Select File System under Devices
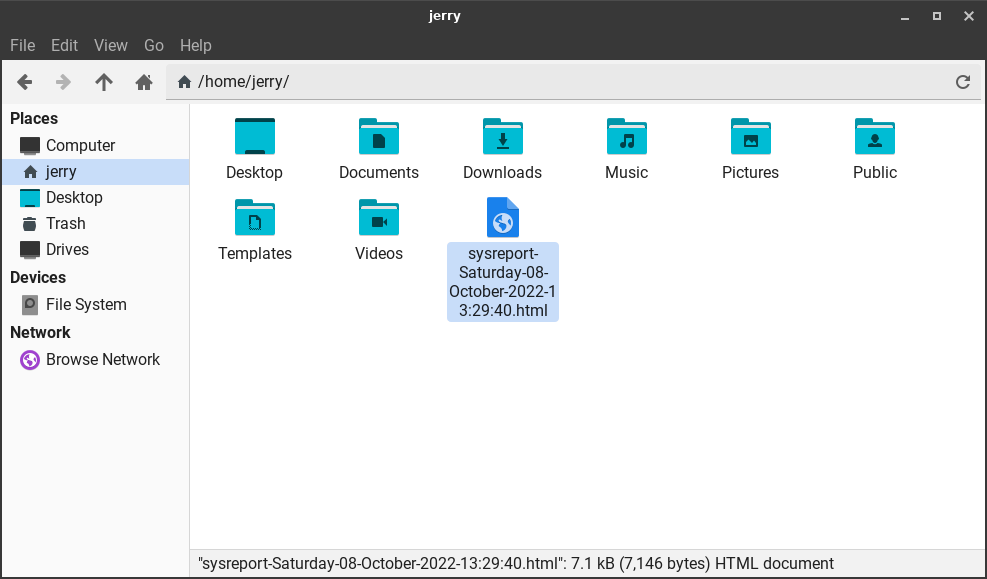 point(85,304)
